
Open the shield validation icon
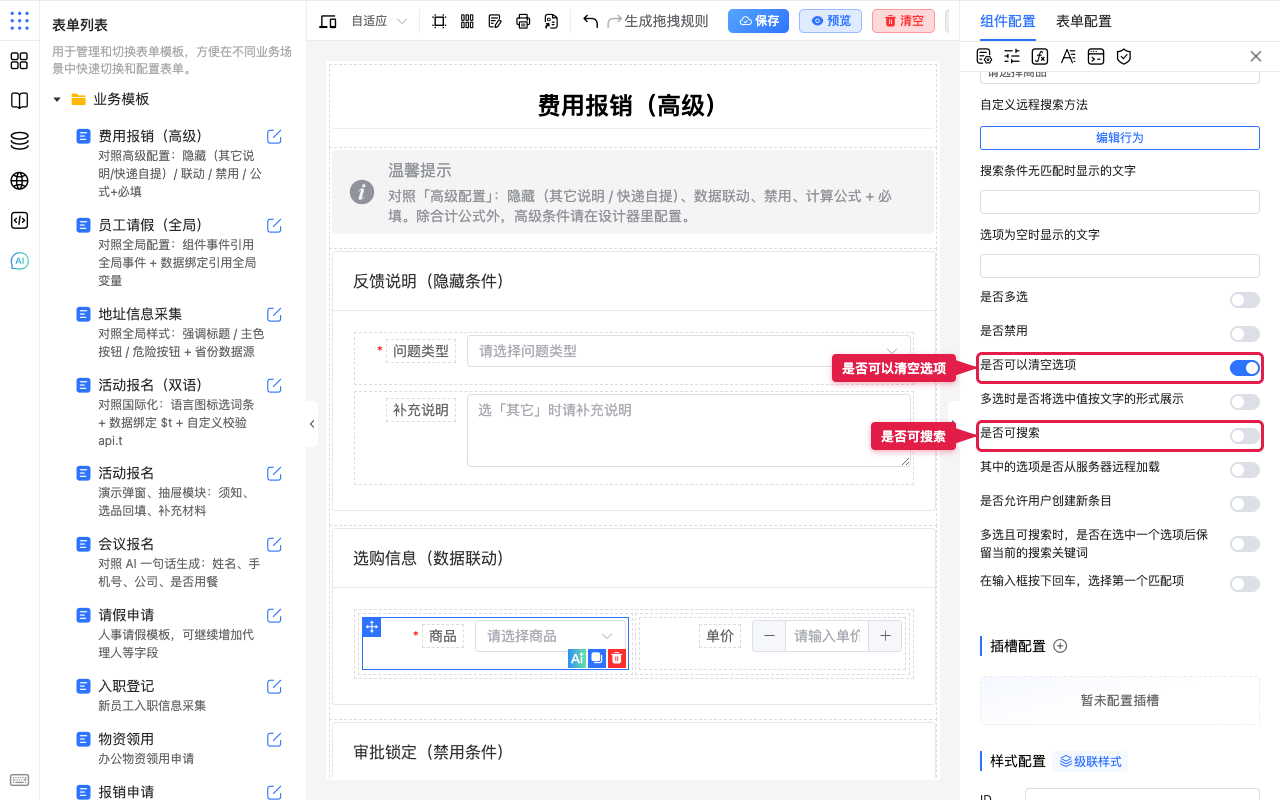pos(1124,57)
